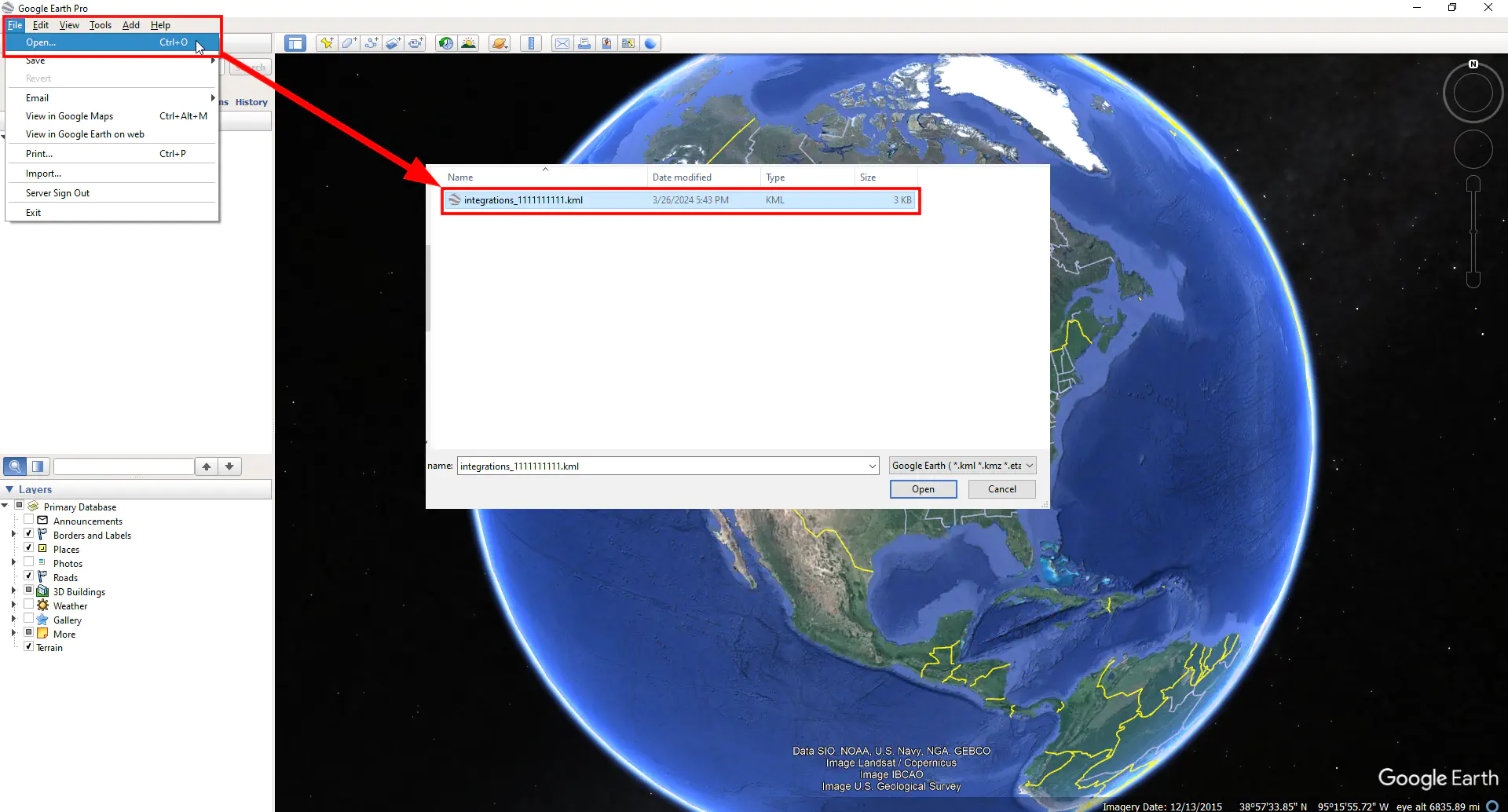Sort files by Date modified column

point(704,177)
